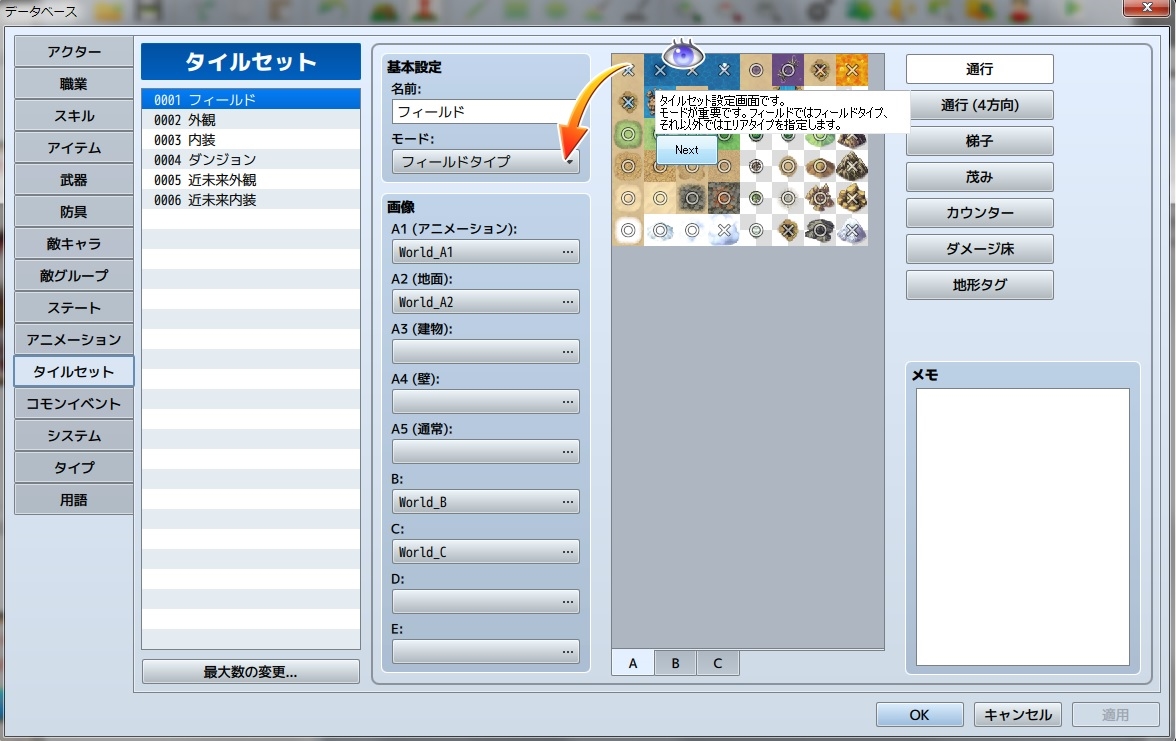The height and width of the screenshot is (741, 1176).
Task: Select tileset 0005 近未来外観
Action: point(250,180)
